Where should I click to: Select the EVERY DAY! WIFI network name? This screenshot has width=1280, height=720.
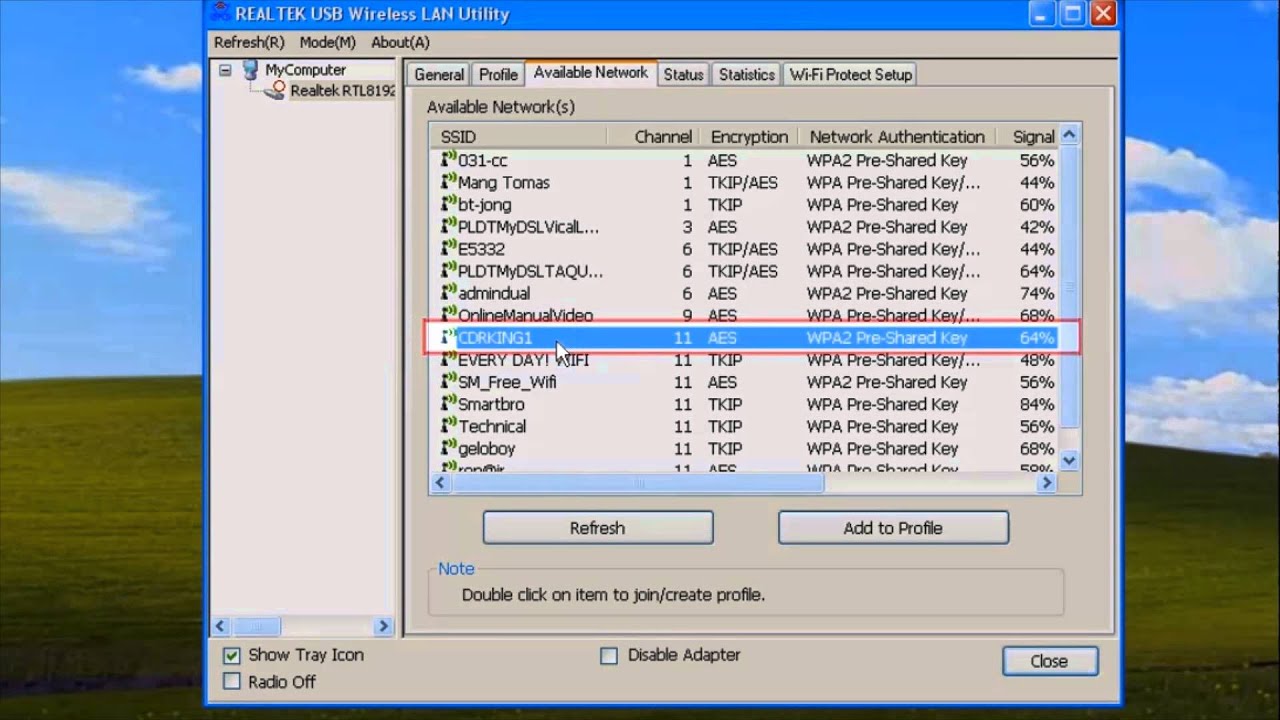523,360
